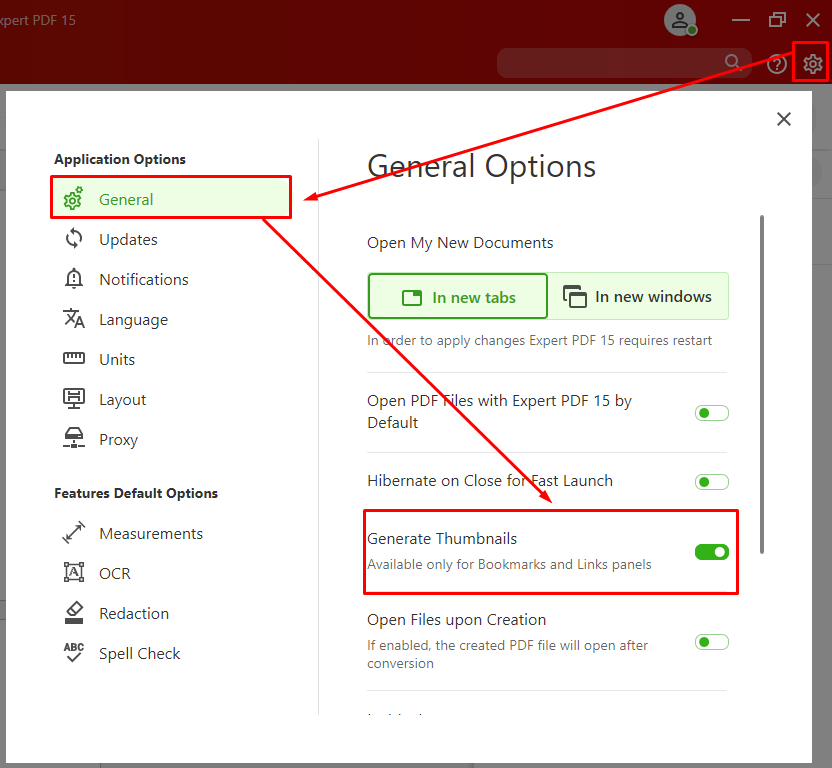Click inside the top search field
The image size is (832, 768).
coord(624,63)
